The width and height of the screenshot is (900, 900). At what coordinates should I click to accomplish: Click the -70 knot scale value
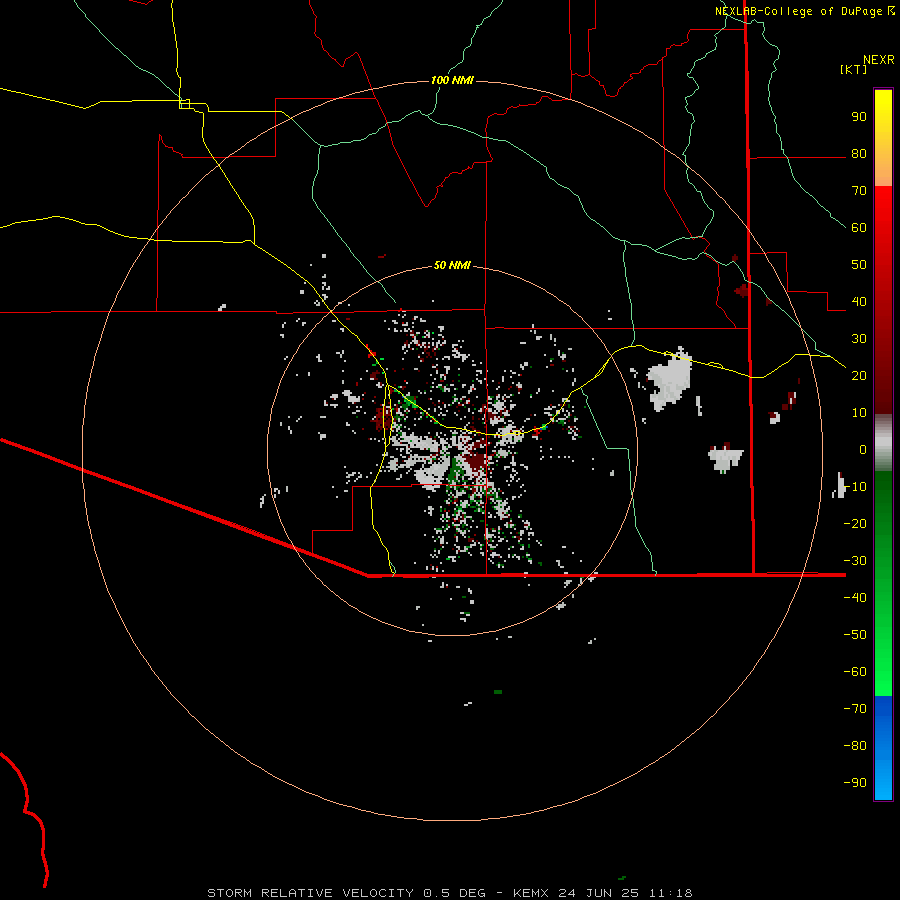[x=855, y=709]
